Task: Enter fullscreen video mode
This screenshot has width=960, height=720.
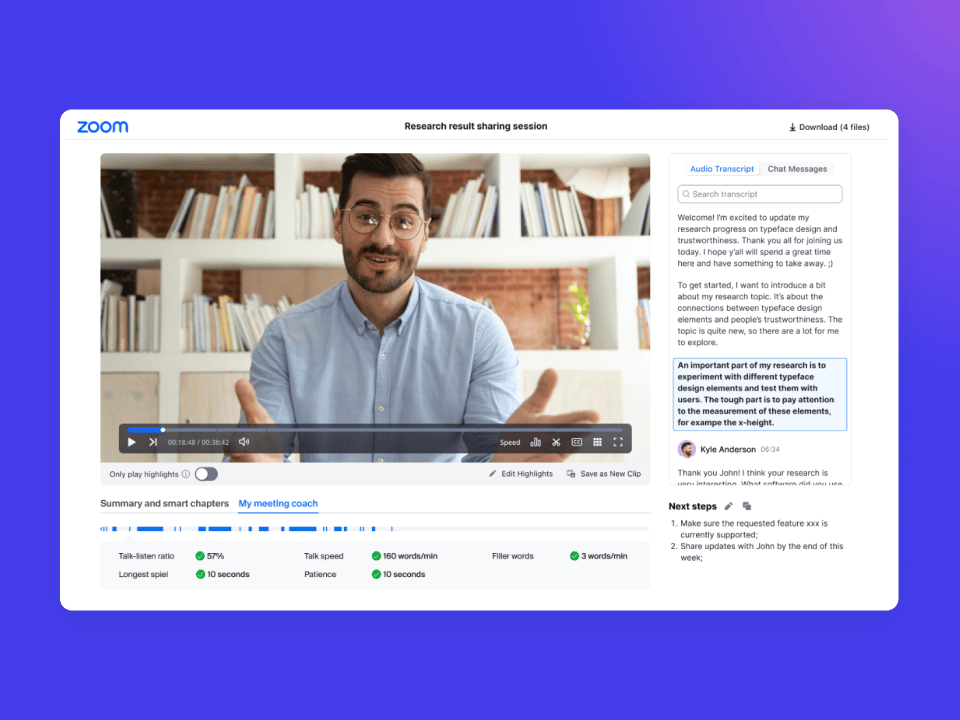Action: [618, 442]
